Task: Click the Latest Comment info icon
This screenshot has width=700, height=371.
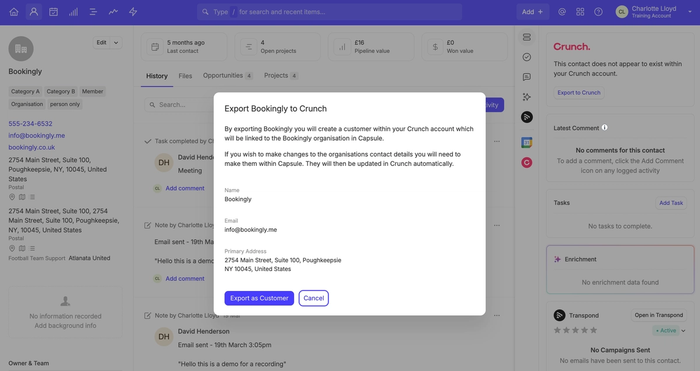Action: pos(604,128)
